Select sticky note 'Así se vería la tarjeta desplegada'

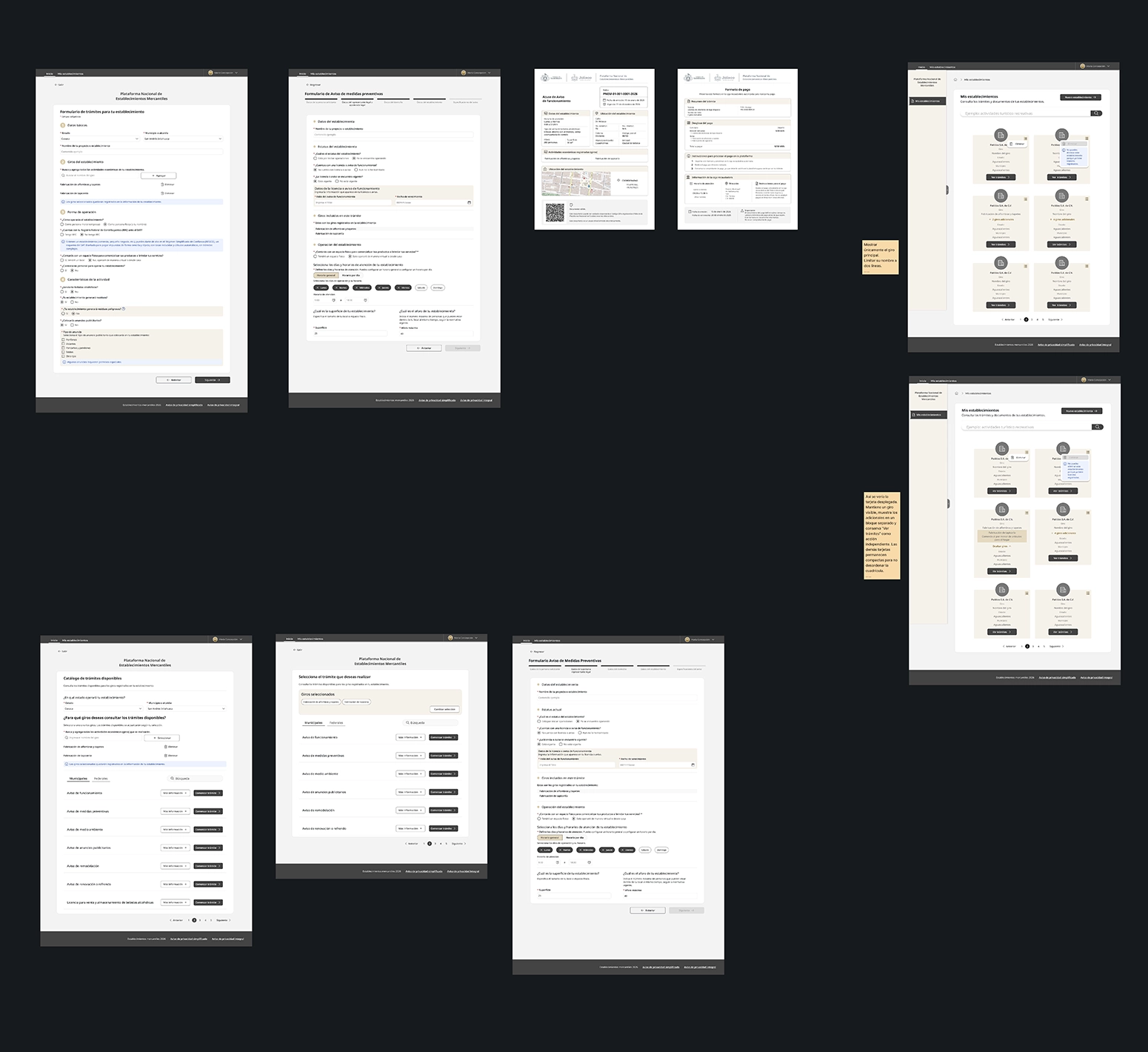881,536
